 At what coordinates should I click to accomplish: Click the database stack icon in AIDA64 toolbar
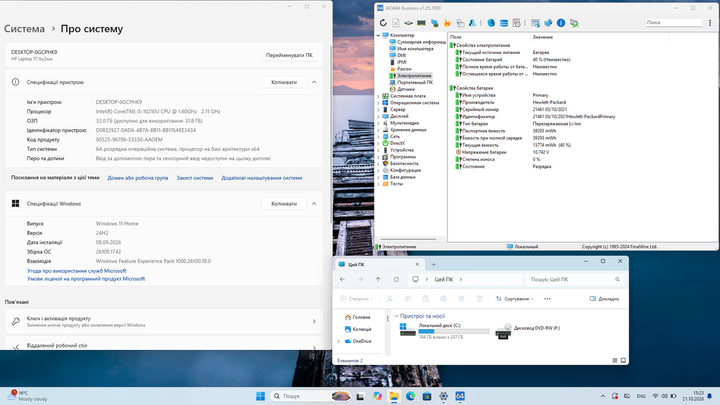pyautogui.click(x=504, y=22)
